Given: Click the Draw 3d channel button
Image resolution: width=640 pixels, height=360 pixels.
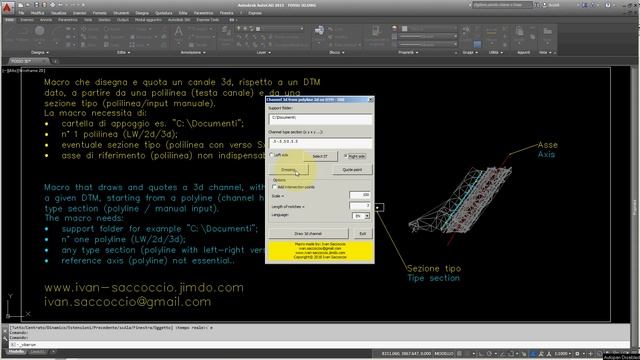Looking at the screenshot, I should (308, 233).
